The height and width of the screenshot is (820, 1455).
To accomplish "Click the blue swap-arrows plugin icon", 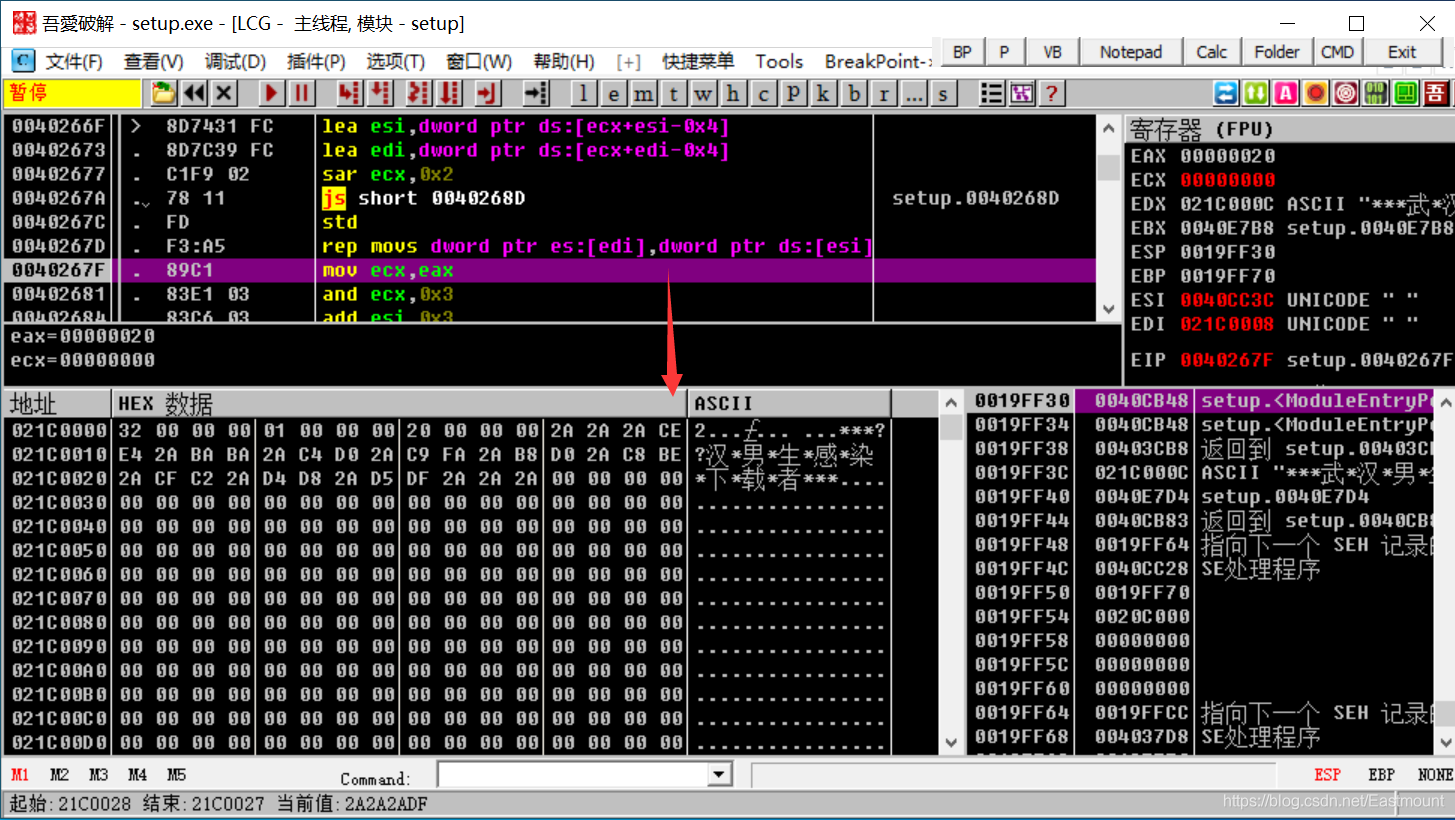I will click(x=1225, y=93).
